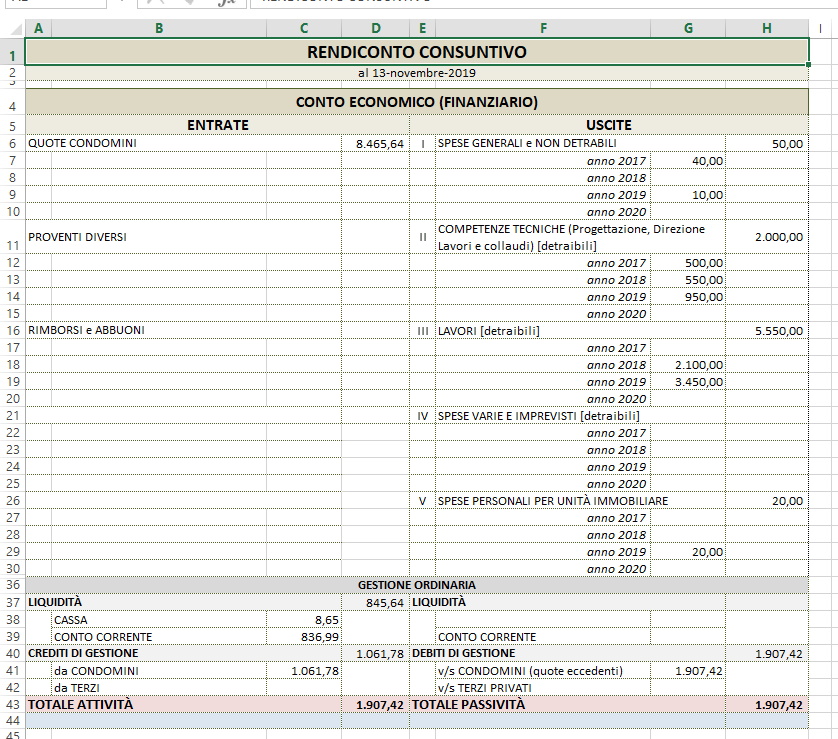Click 'v/s CONDOMINI (quote eccedenti)' cell

(543, 671)
